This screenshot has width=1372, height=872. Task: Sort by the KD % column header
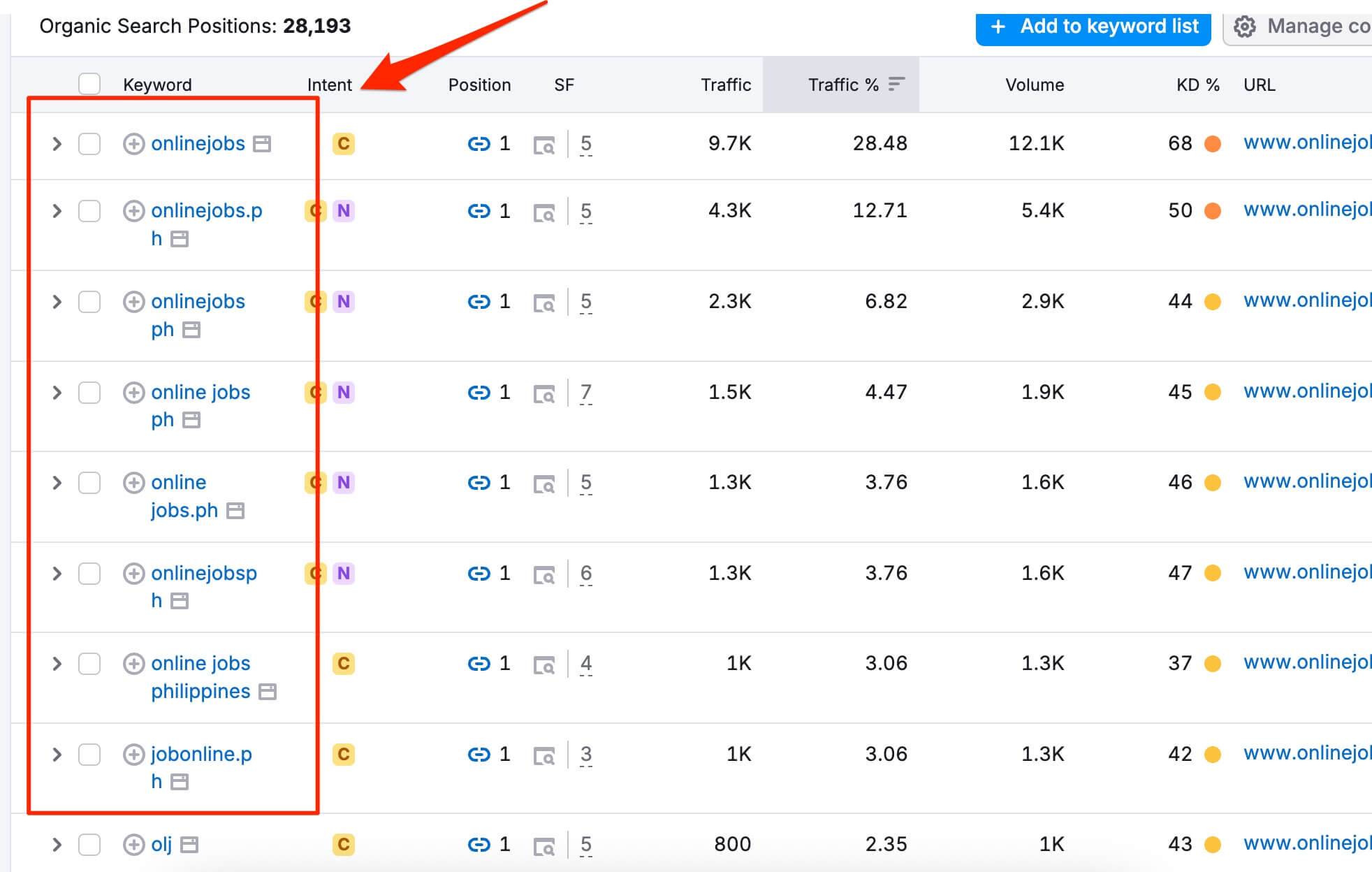[1197, 85]
